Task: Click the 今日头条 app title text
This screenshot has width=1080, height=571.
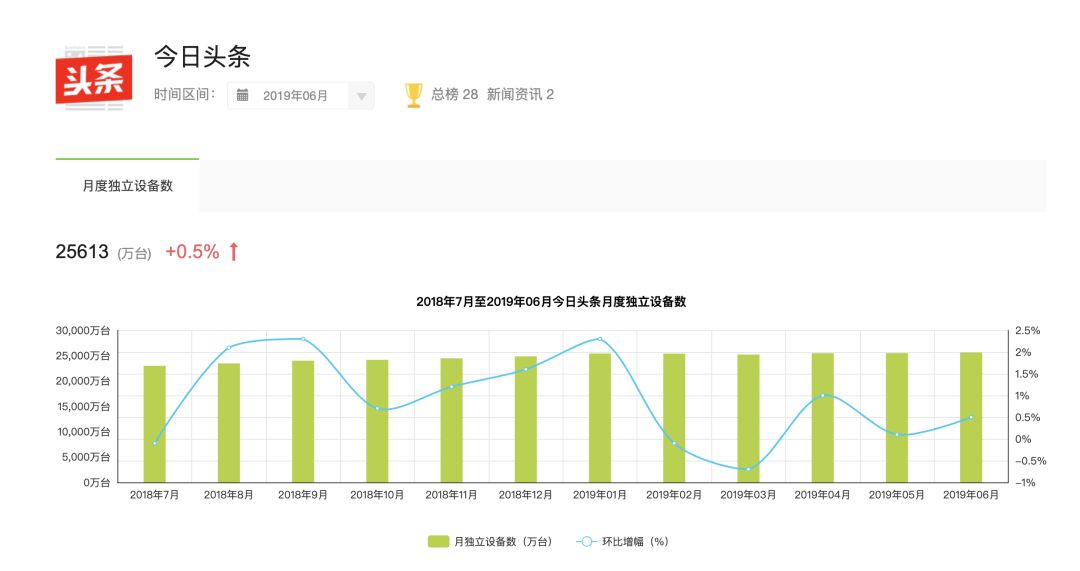Action: [x=202, y=56]
